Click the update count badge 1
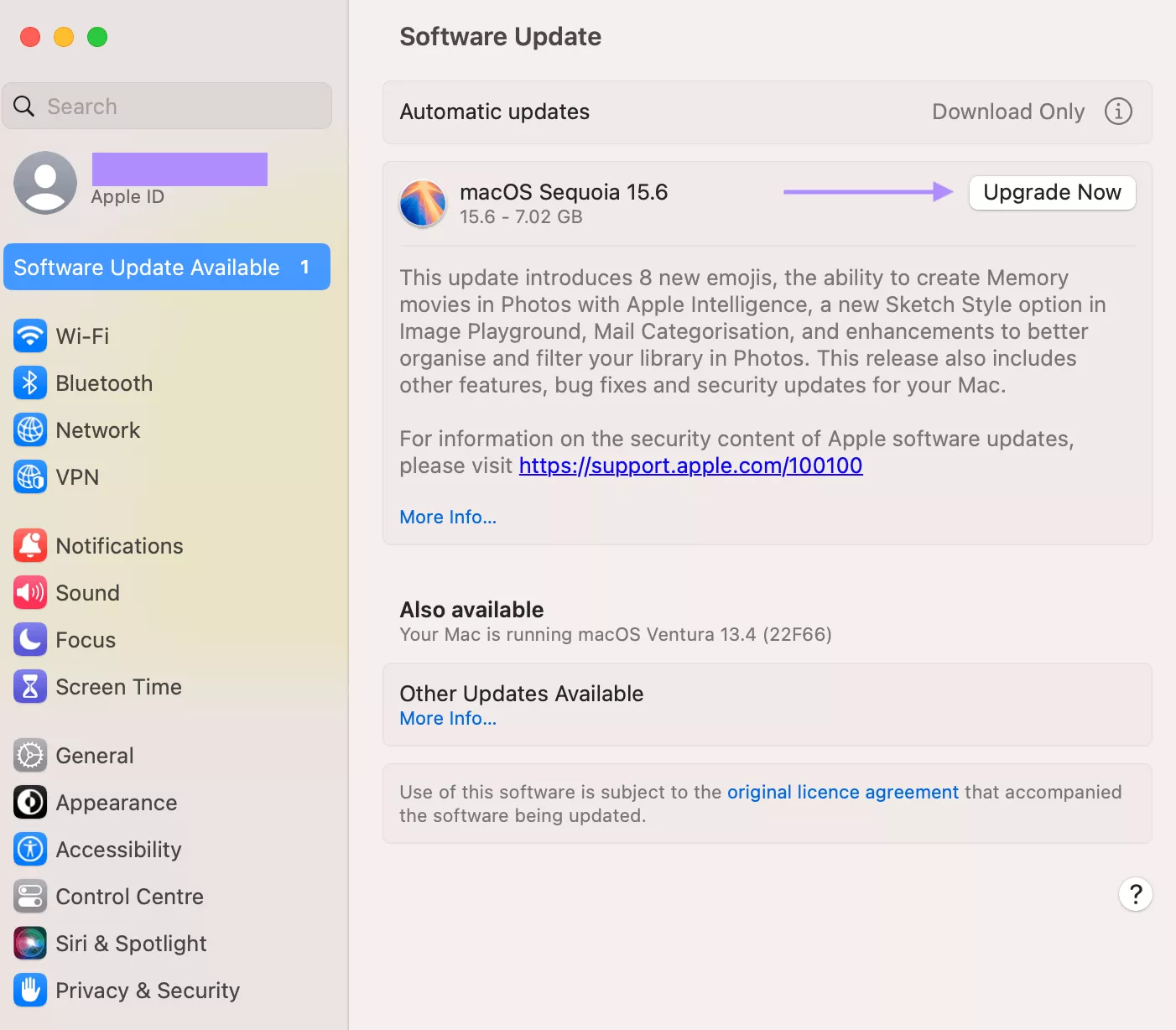Viewport: 1176px width, 1030px height. 304,267
